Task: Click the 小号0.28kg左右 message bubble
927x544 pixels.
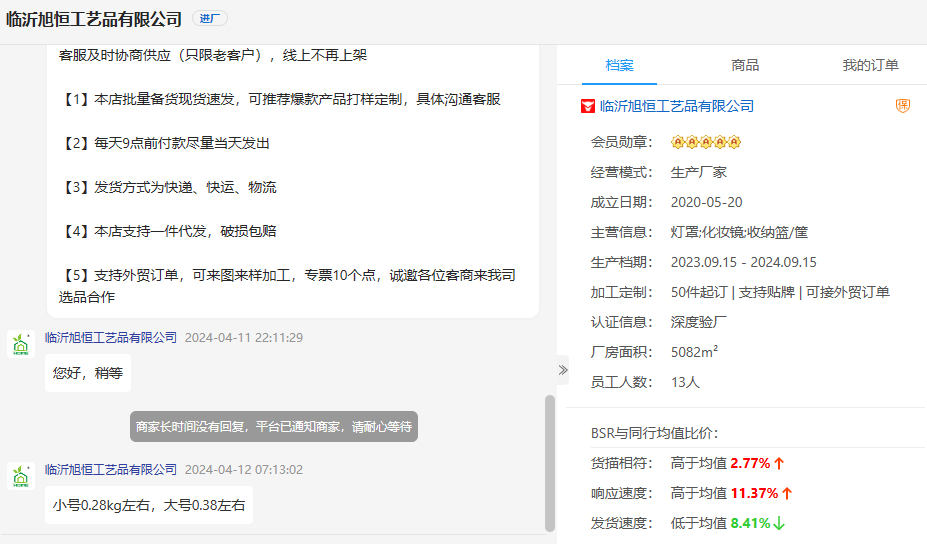Action: [148, 505]
